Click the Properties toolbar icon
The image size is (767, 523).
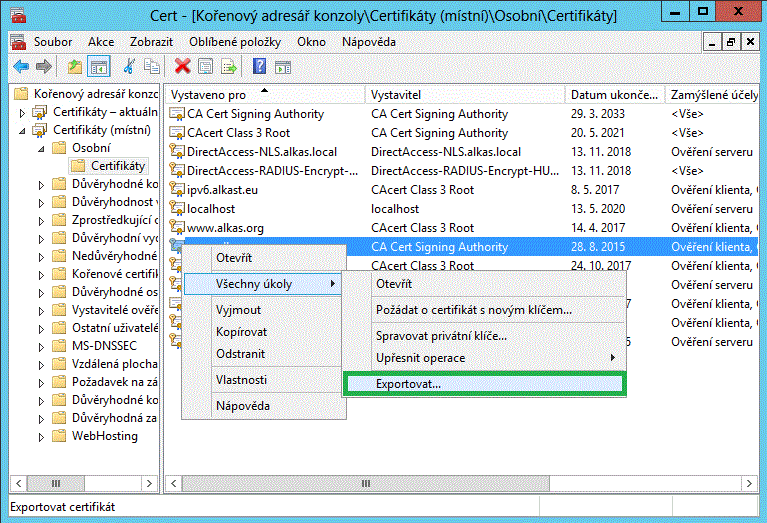(x=205, y=67)
